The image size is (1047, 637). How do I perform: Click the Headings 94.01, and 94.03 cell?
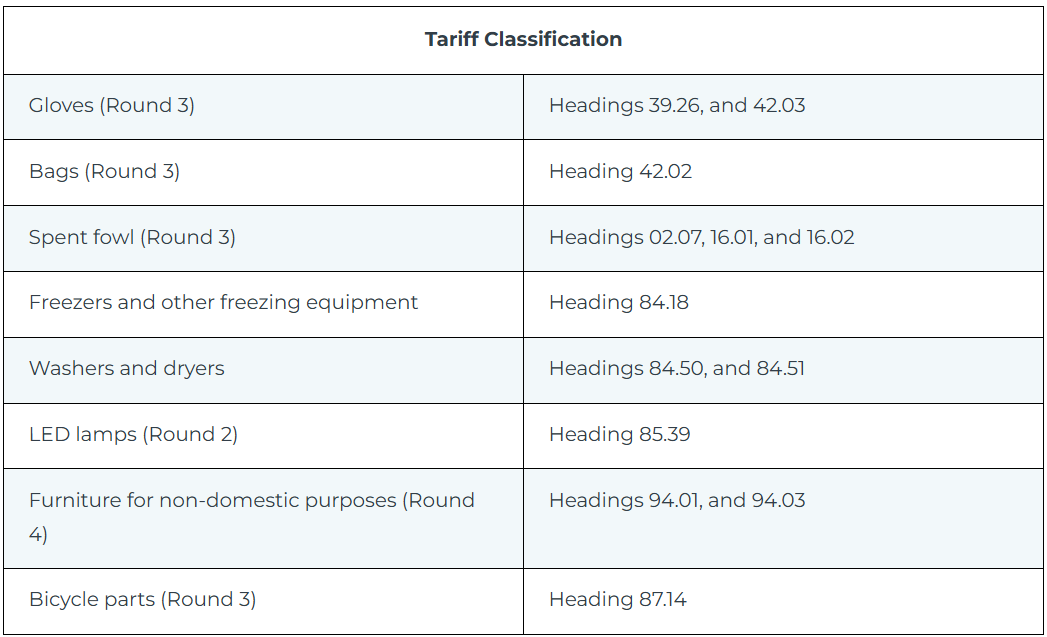click(x=677, y=500)
